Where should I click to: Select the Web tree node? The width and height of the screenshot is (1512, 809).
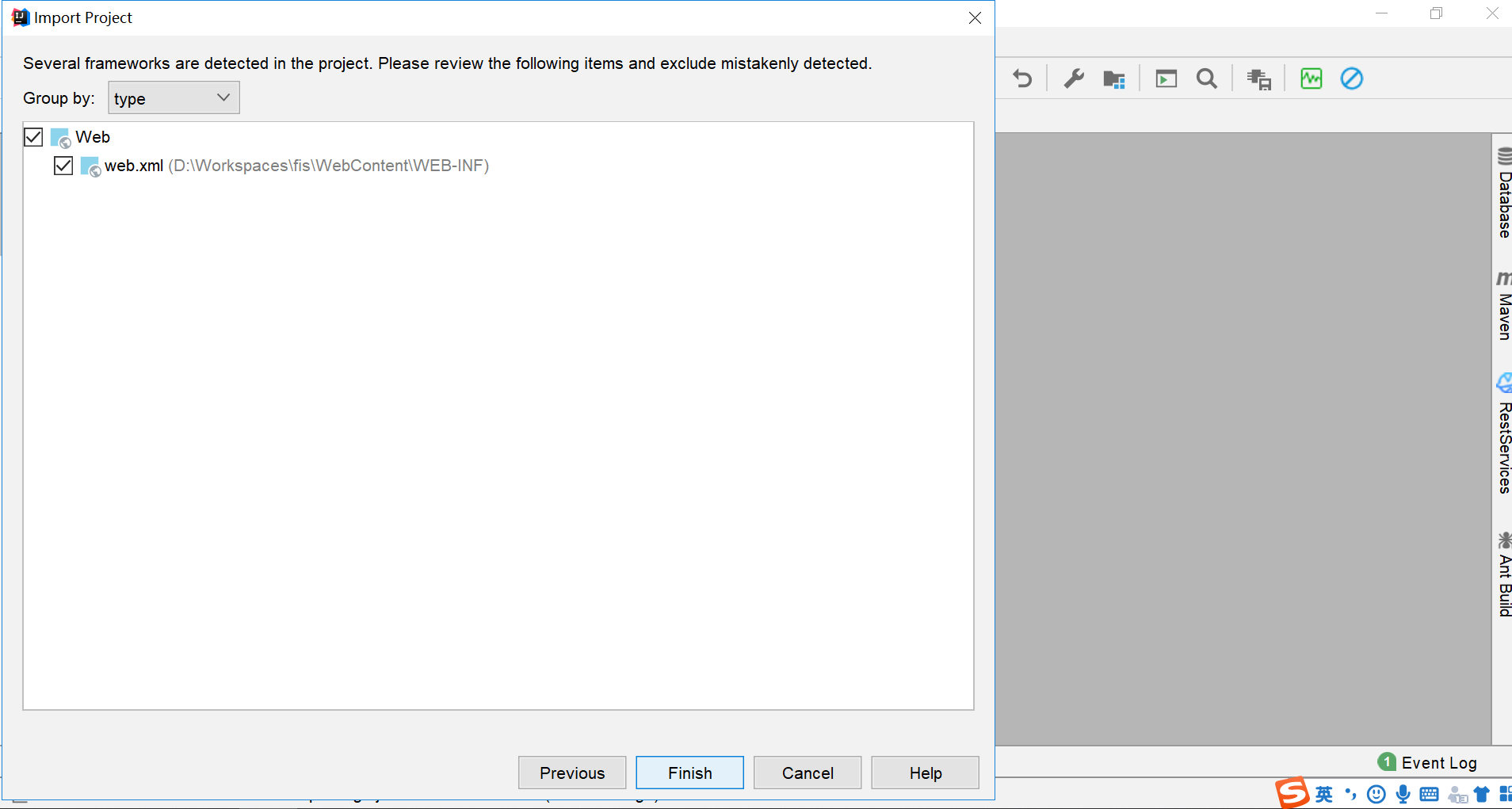[x=93, y=137]
